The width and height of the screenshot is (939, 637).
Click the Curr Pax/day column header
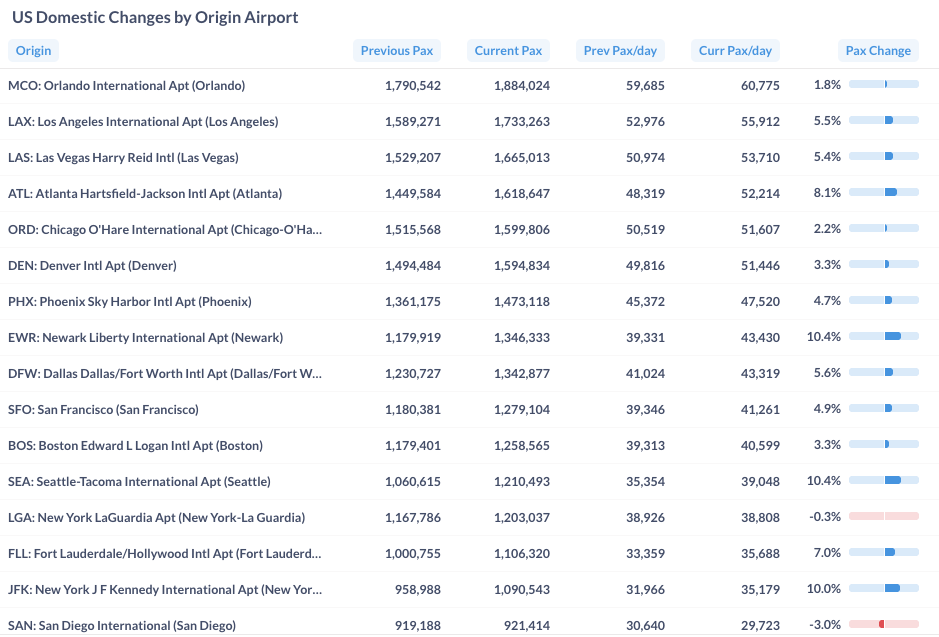point(735,51)
